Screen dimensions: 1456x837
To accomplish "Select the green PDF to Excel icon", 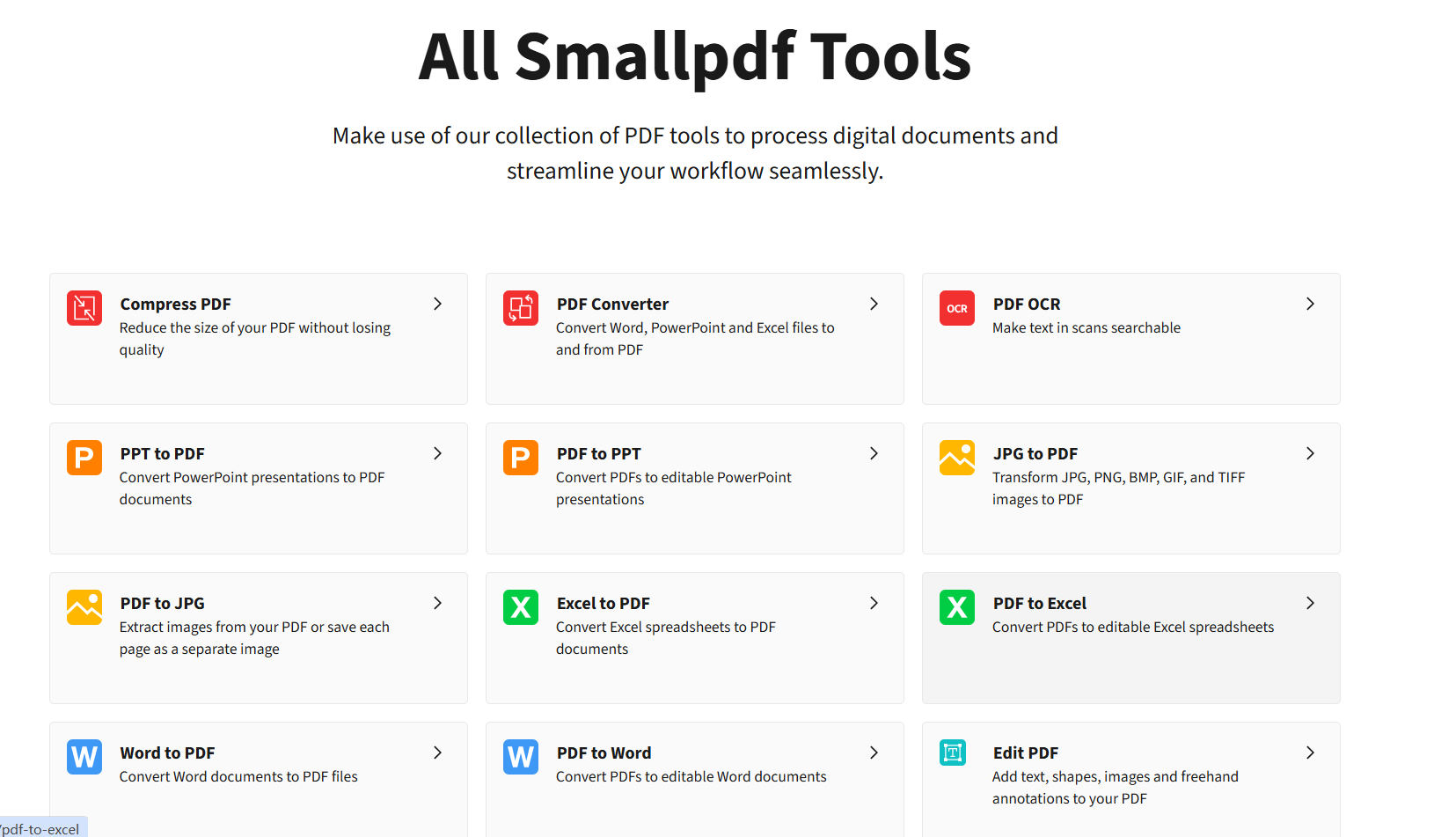I will [x=956, y=607].
